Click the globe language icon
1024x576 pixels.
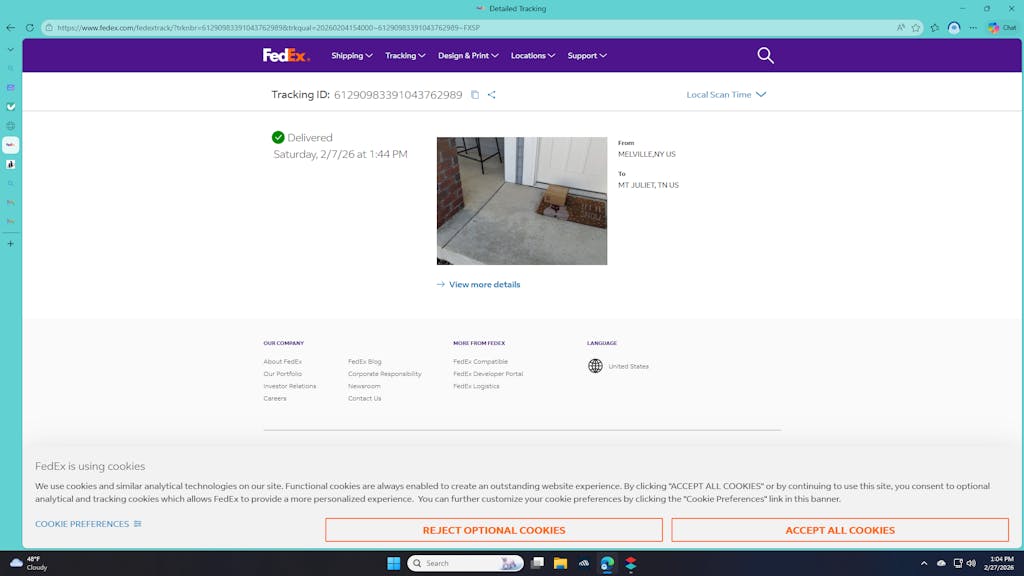(595, 366)
